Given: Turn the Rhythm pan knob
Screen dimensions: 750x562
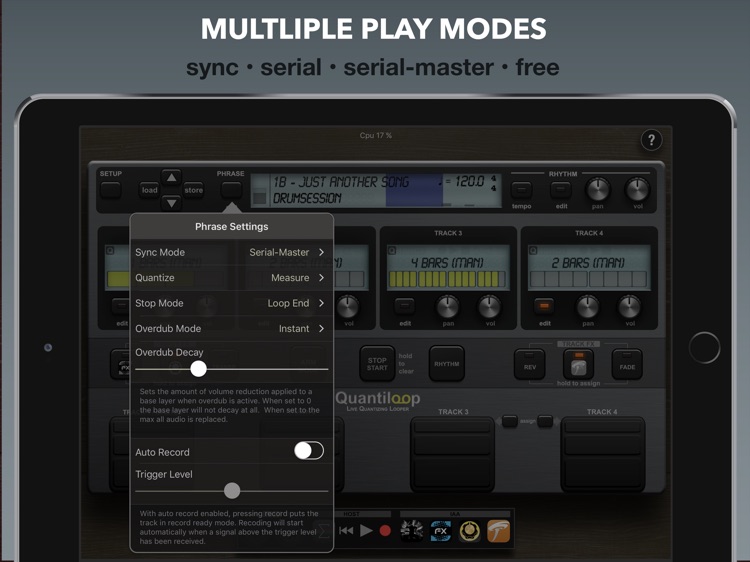Looking at the screenshot, I should coord(598,189).
